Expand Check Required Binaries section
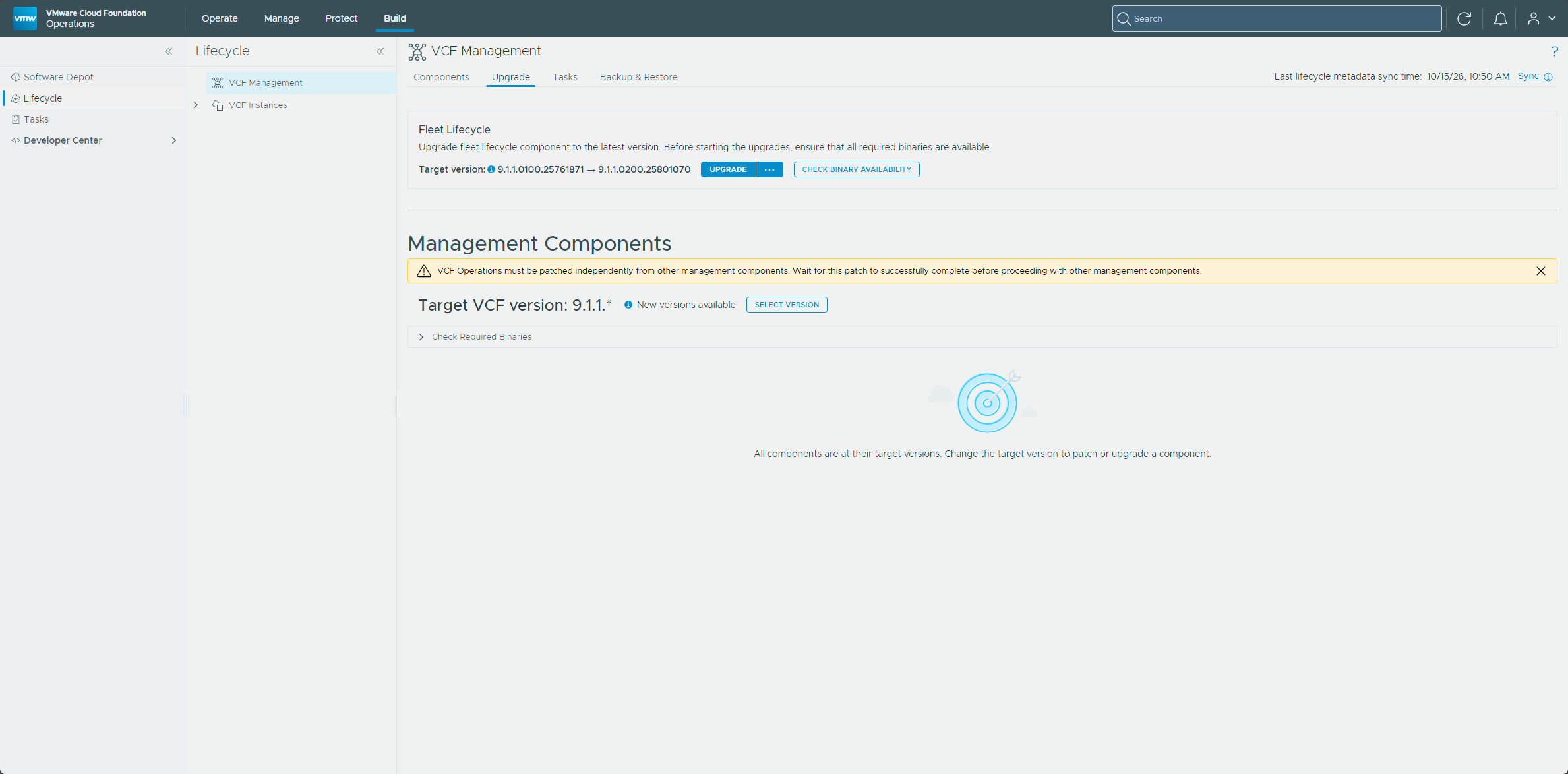This screenshot has height=774, width=1568. pyautogui.click(x=421, y=337)
